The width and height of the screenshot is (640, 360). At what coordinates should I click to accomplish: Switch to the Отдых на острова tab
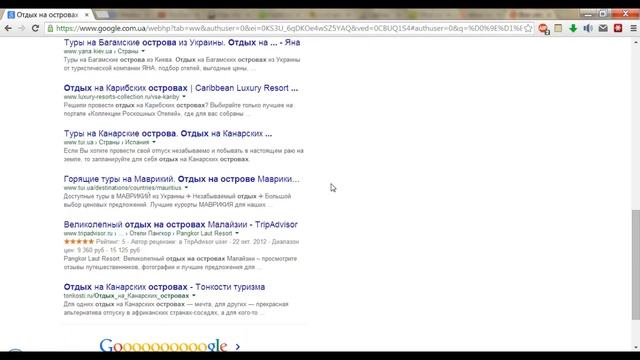(47, 15)
